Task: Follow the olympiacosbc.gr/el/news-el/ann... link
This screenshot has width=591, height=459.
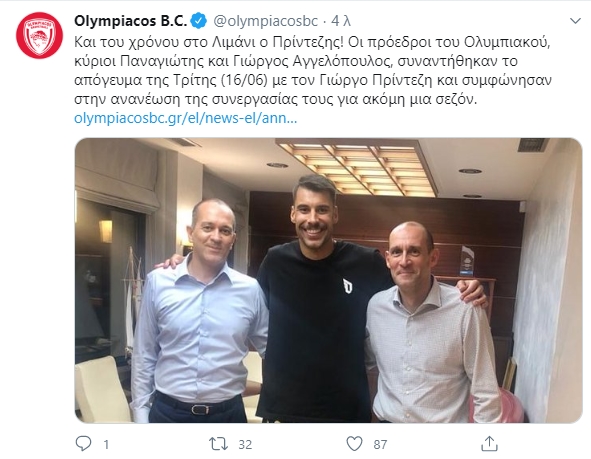Action: coord(185,118)
